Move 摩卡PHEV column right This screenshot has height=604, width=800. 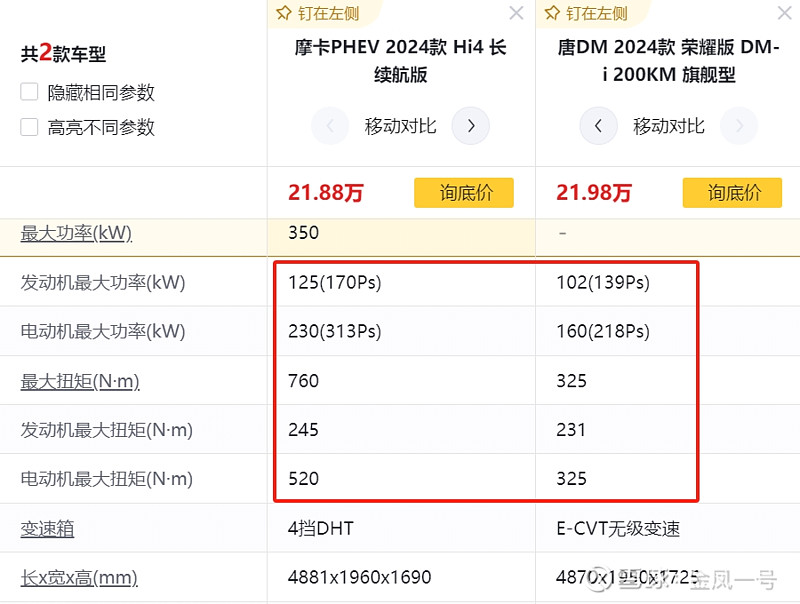pyautogui.click(x=471, y=125)
